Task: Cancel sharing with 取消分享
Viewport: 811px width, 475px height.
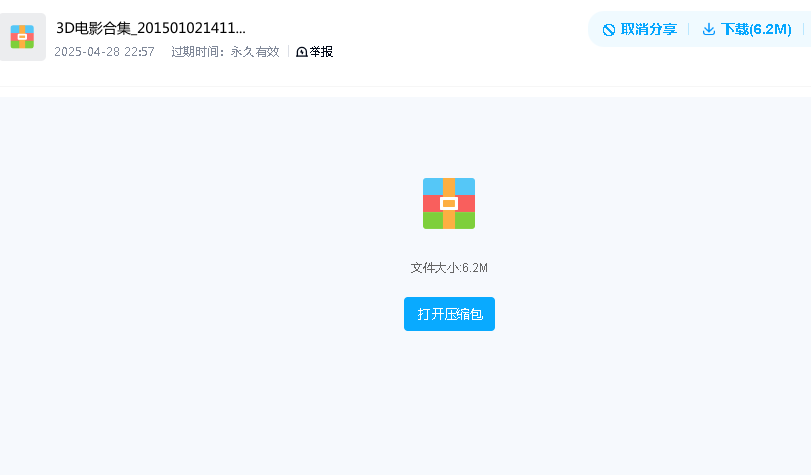Action: (640, 29)
